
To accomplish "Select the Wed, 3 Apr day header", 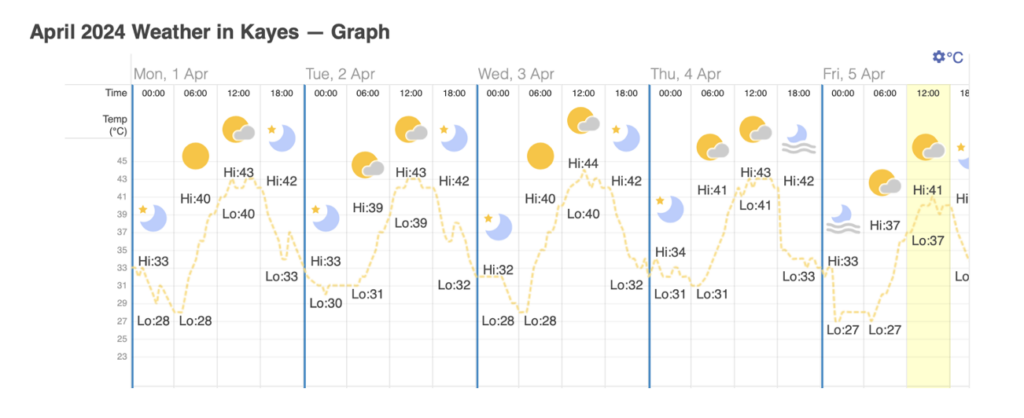I will pos(515,74).
